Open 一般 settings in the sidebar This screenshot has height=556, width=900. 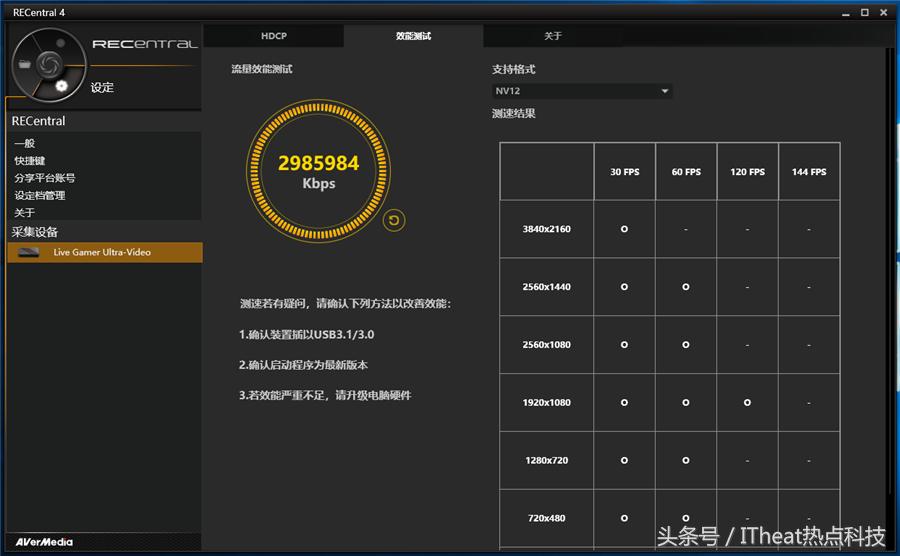click(25, 143)
